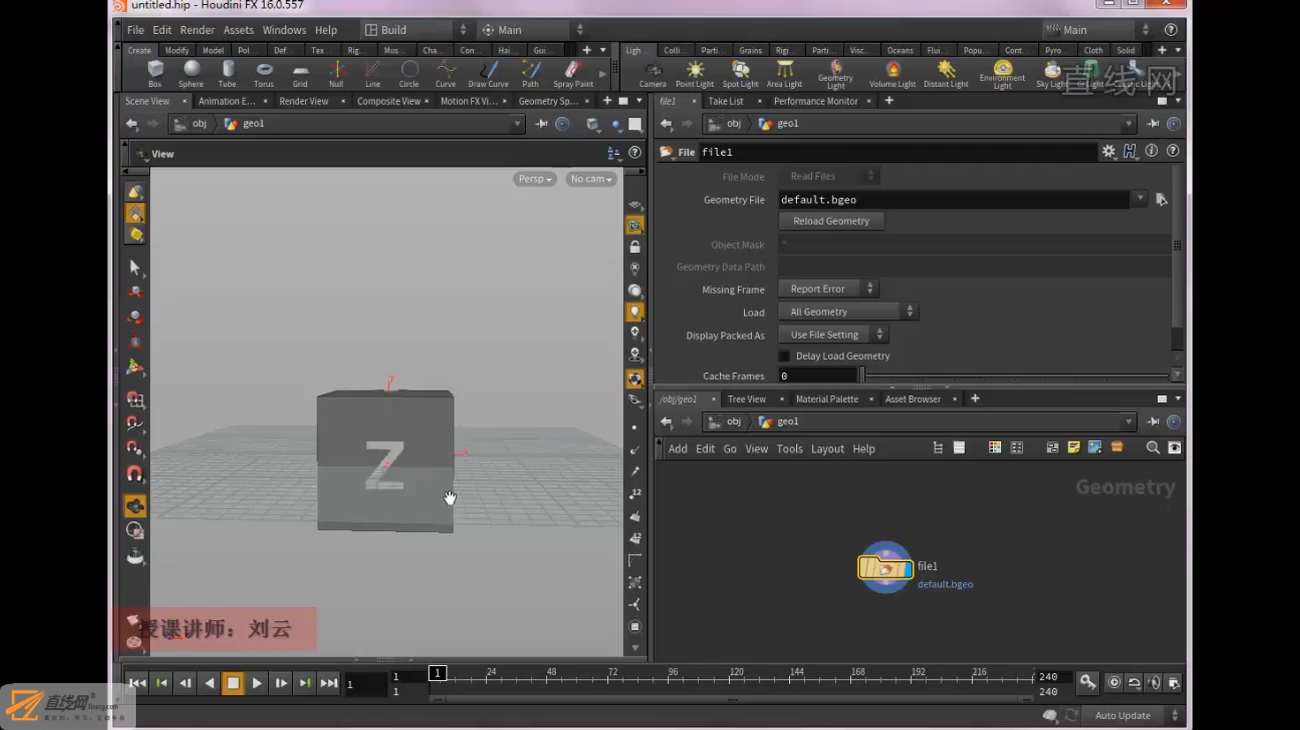Click frame 96 on the timeline
The image size is (1300, 730).
pos(673,673)
